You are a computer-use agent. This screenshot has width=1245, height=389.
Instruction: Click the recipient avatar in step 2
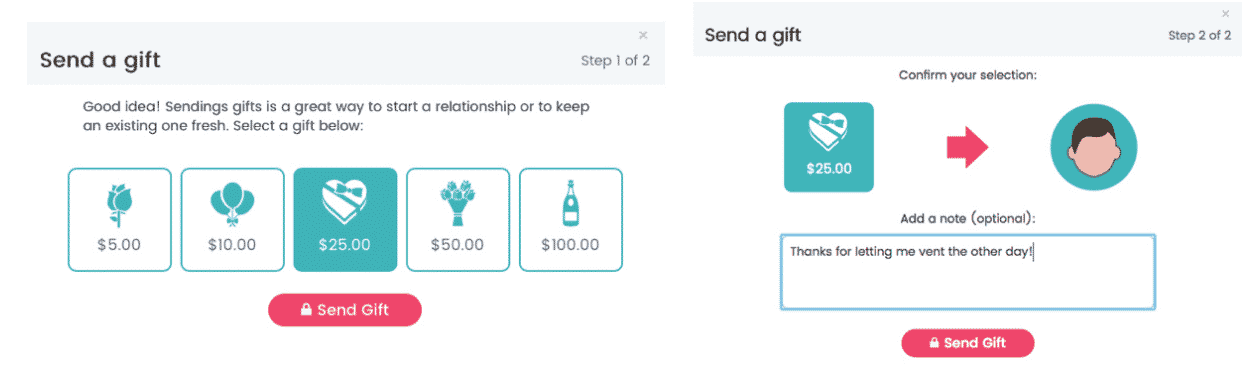(x=1093, y=148)
